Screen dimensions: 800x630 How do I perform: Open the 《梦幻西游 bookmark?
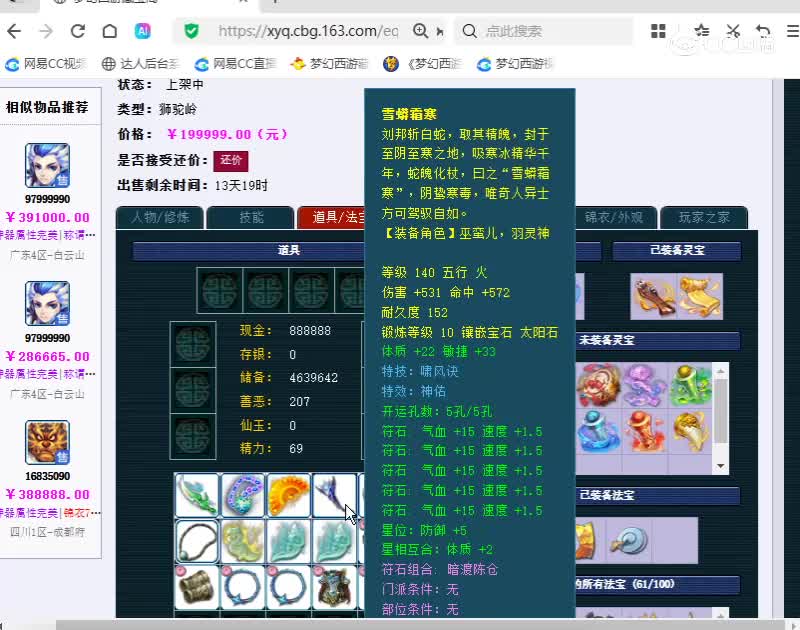pos(422,64)
